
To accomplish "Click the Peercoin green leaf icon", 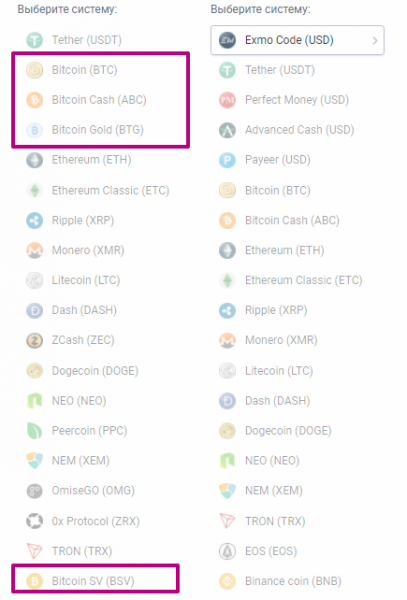I will [x=34, y=431].
